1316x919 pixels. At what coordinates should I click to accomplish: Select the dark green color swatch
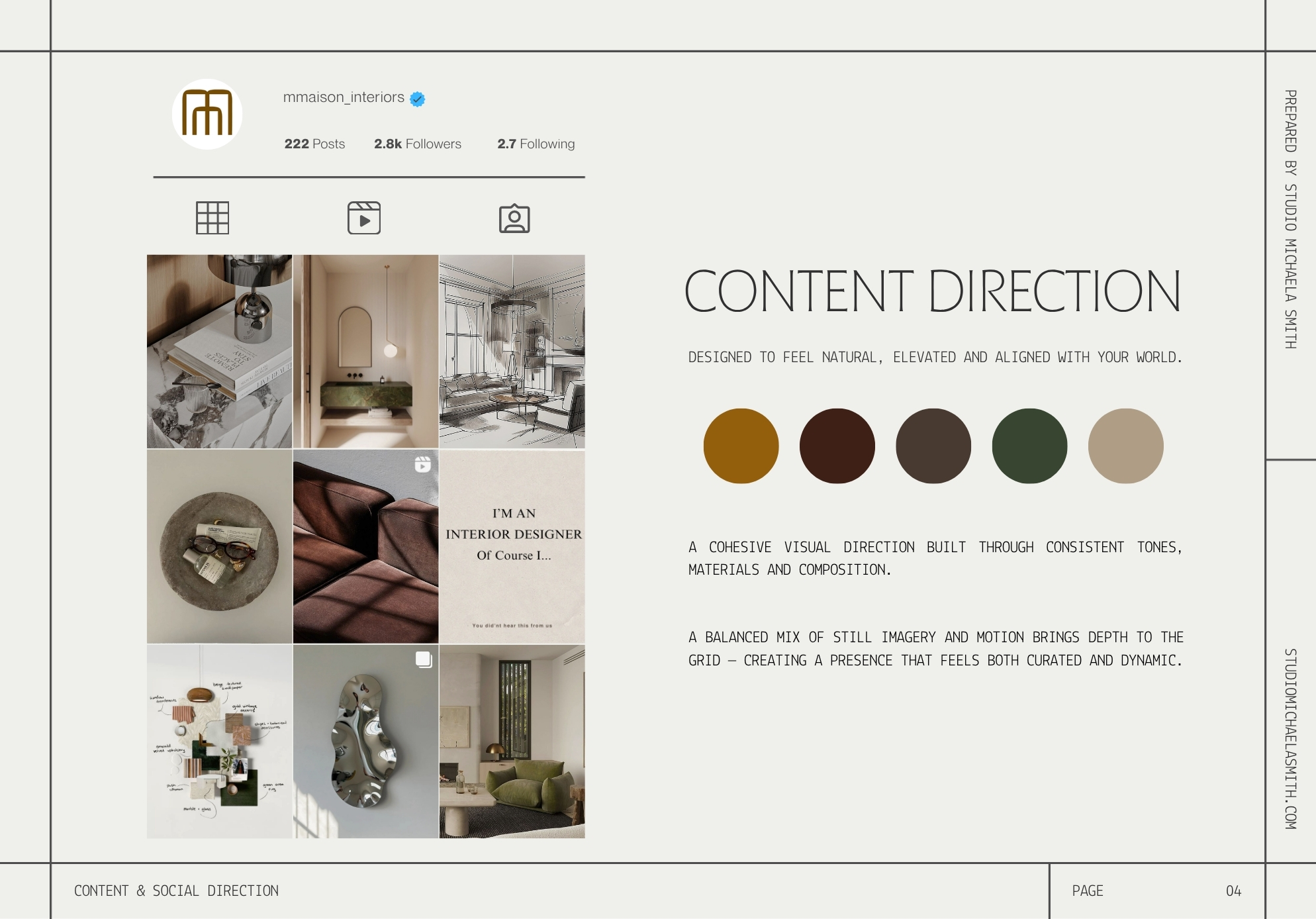tap(1029, 446)
